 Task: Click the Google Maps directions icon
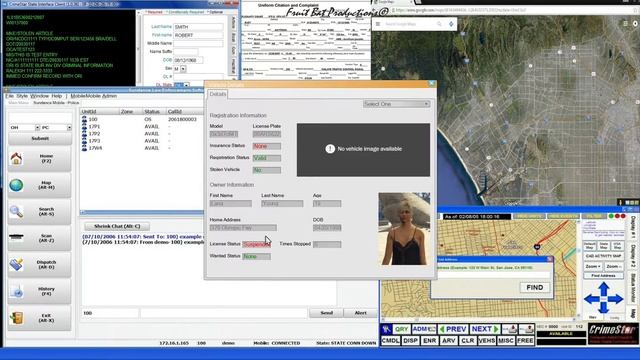point(451,24)
